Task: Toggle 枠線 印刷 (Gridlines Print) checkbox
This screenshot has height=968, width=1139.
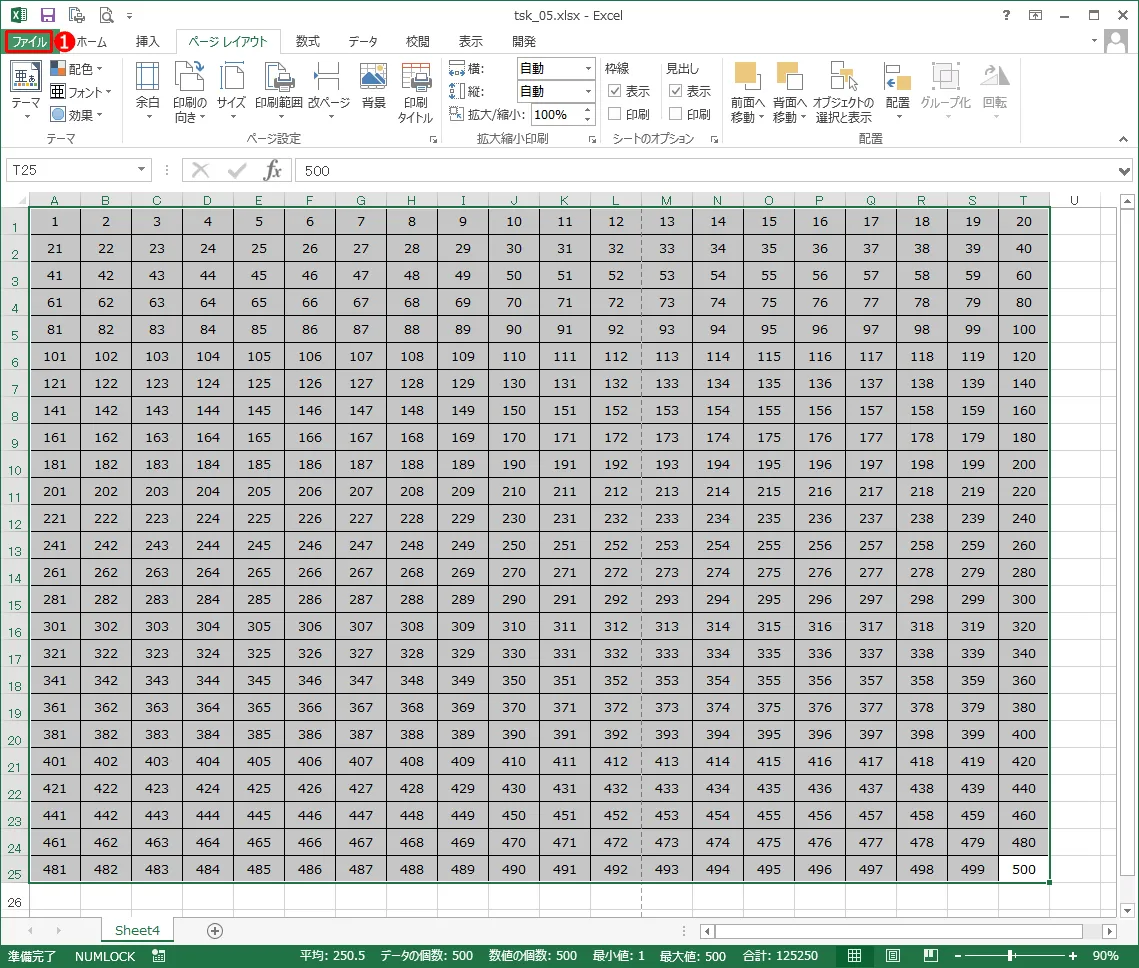Action: click(615, 114)
